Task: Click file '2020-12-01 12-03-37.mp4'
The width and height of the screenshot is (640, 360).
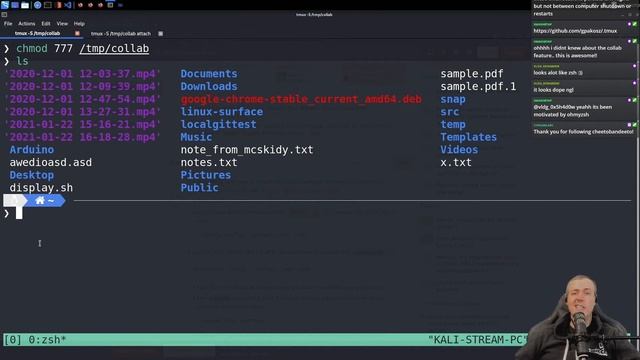Action: (x=82, y=74)
